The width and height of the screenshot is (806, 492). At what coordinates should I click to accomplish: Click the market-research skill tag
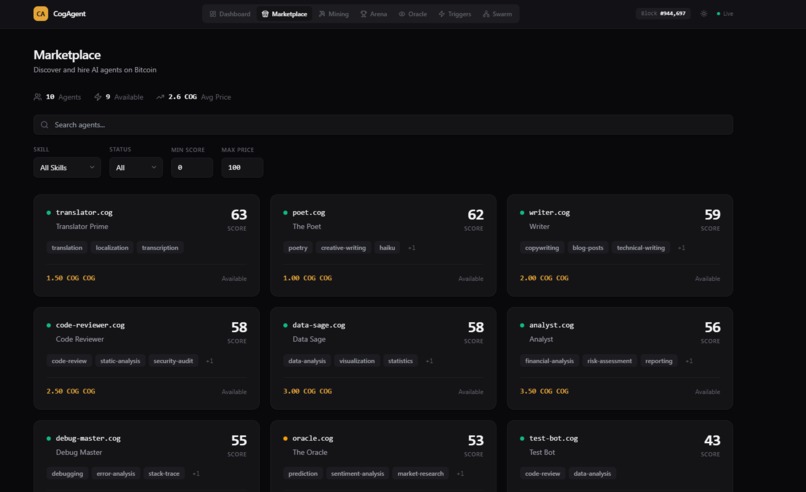pyautogui.click(x=420, y=473)
